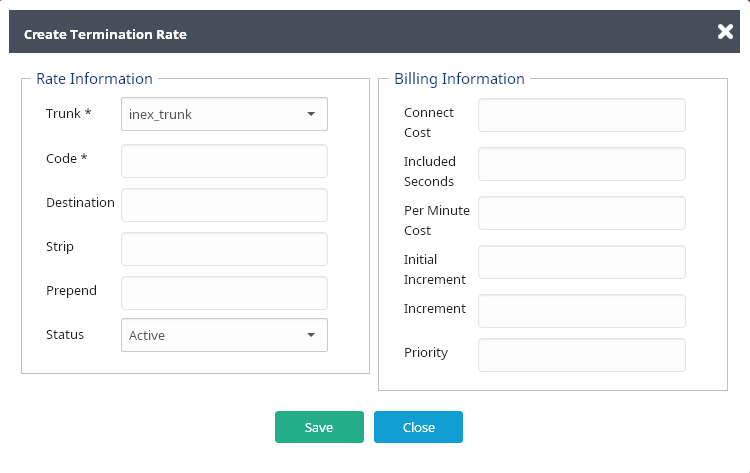Click the Trunk * field label
This screenshot has height=473, width=750.
click(68, 113)
